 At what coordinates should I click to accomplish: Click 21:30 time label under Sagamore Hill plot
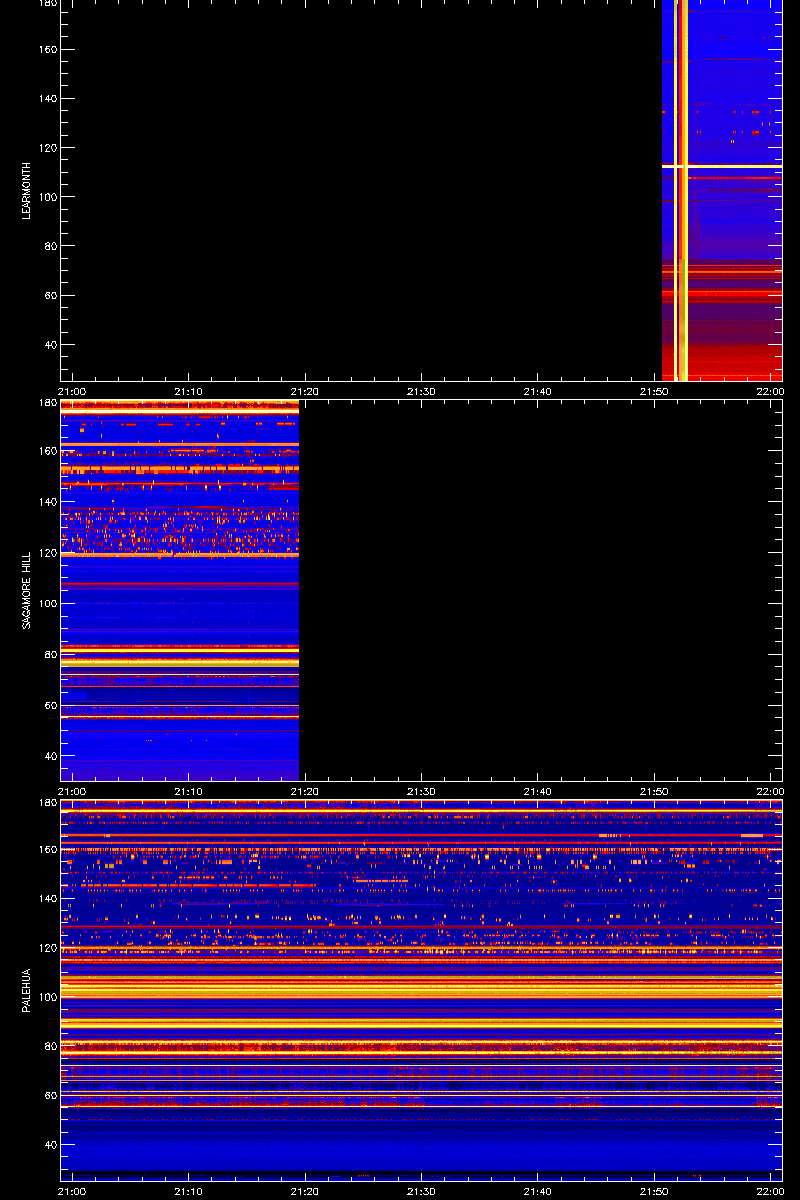click(421, 792)
